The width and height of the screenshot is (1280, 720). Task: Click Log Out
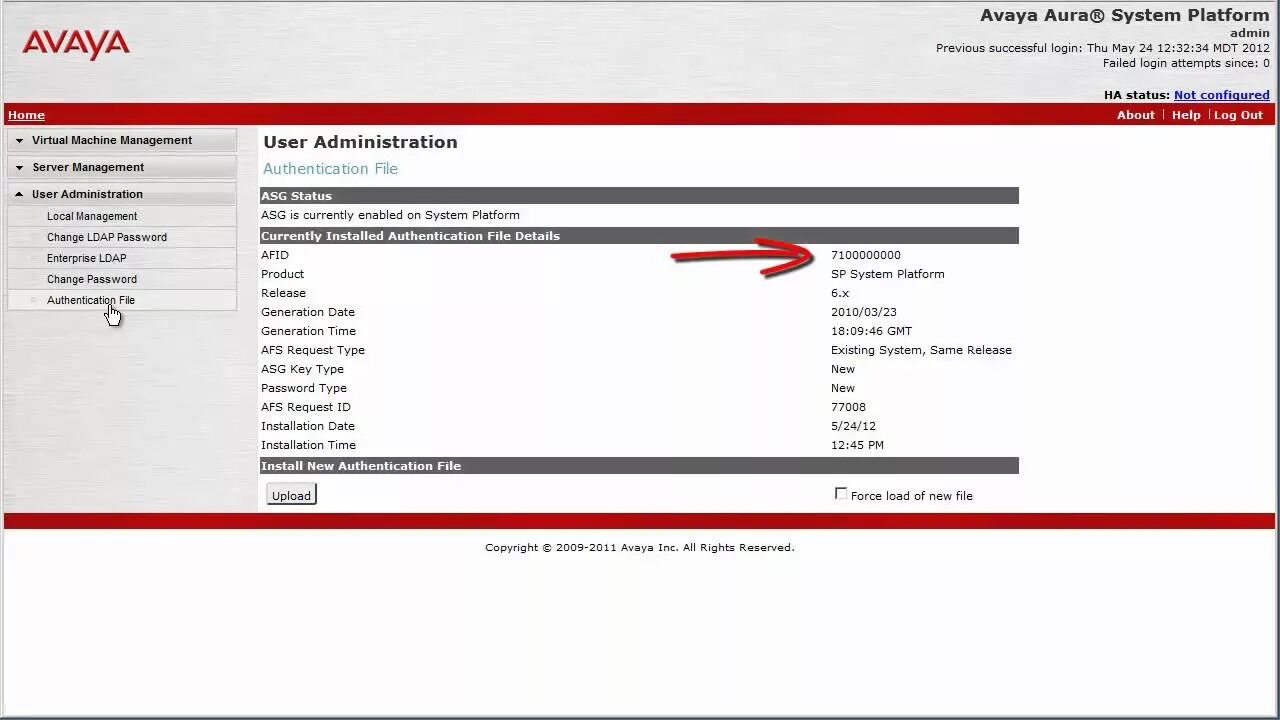1238,114
